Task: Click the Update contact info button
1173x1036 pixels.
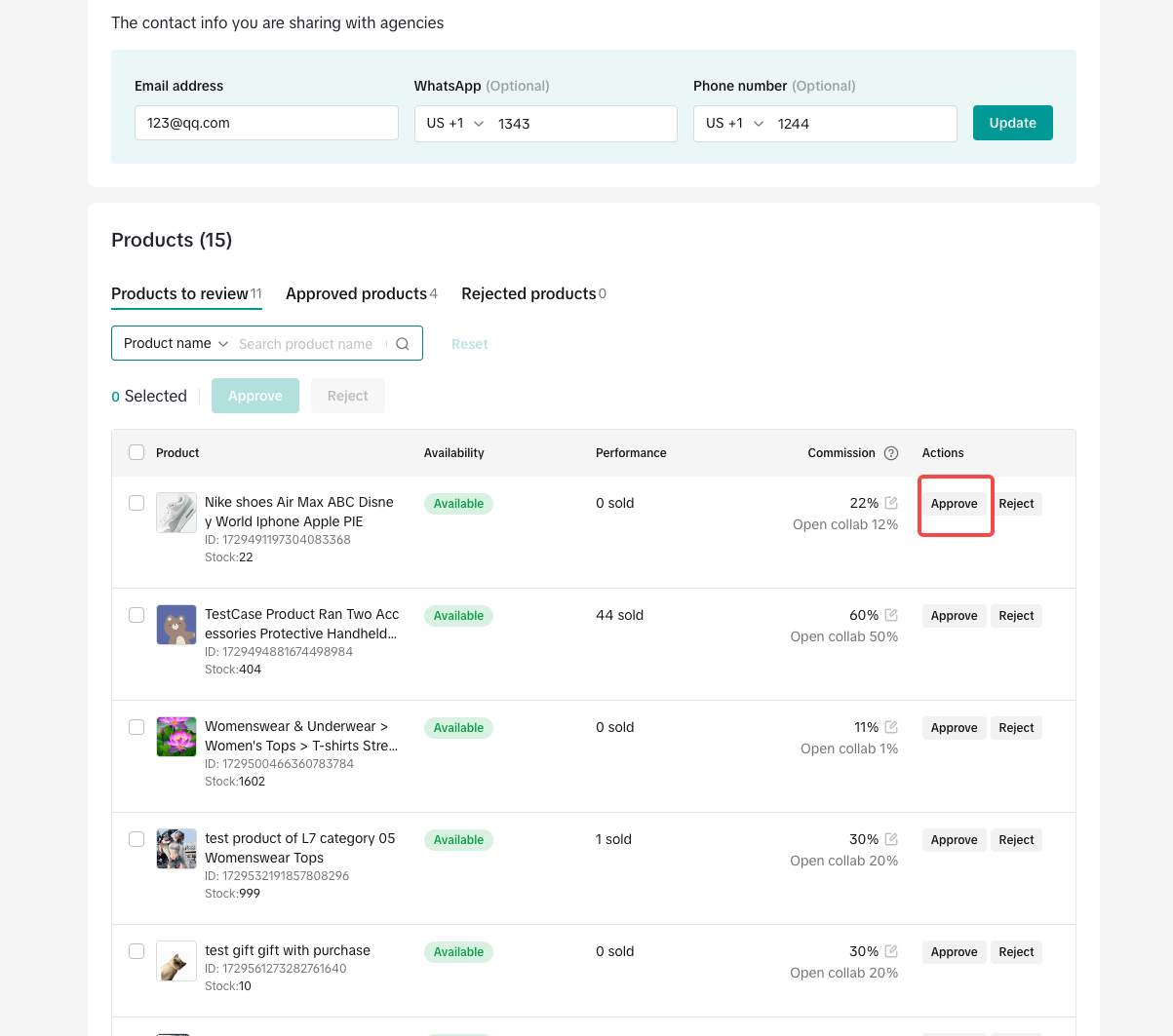Action: pyautogui.click(x=1012, y=123)
